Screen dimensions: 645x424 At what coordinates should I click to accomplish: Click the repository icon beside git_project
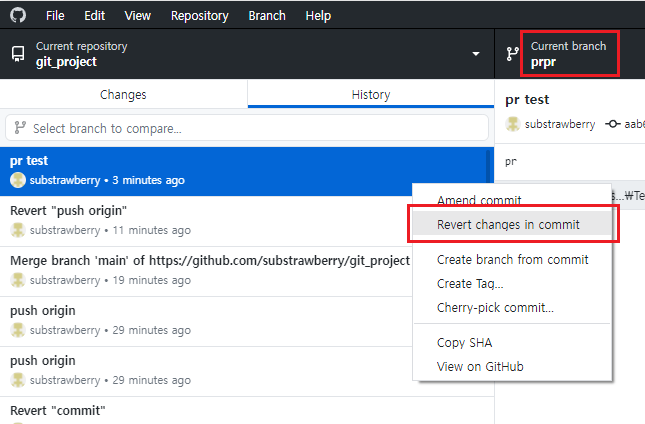coord(18,54)
